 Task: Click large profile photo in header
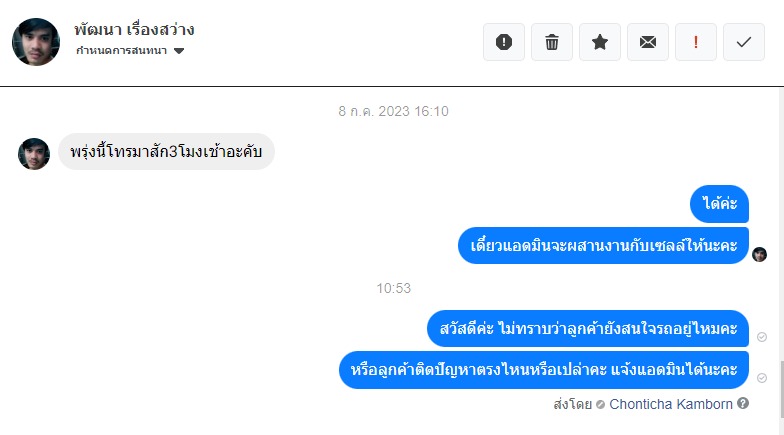point(36,42)
